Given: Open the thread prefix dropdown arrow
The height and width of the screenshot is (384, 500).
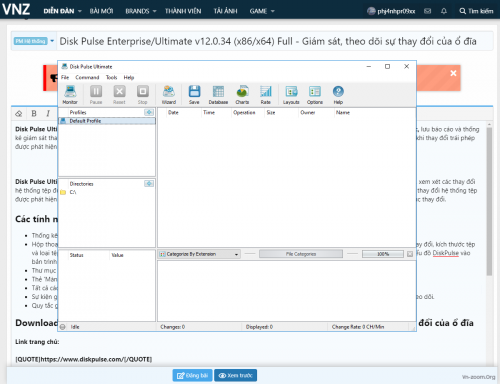Looking at the screenshot, I should [52, 41].
